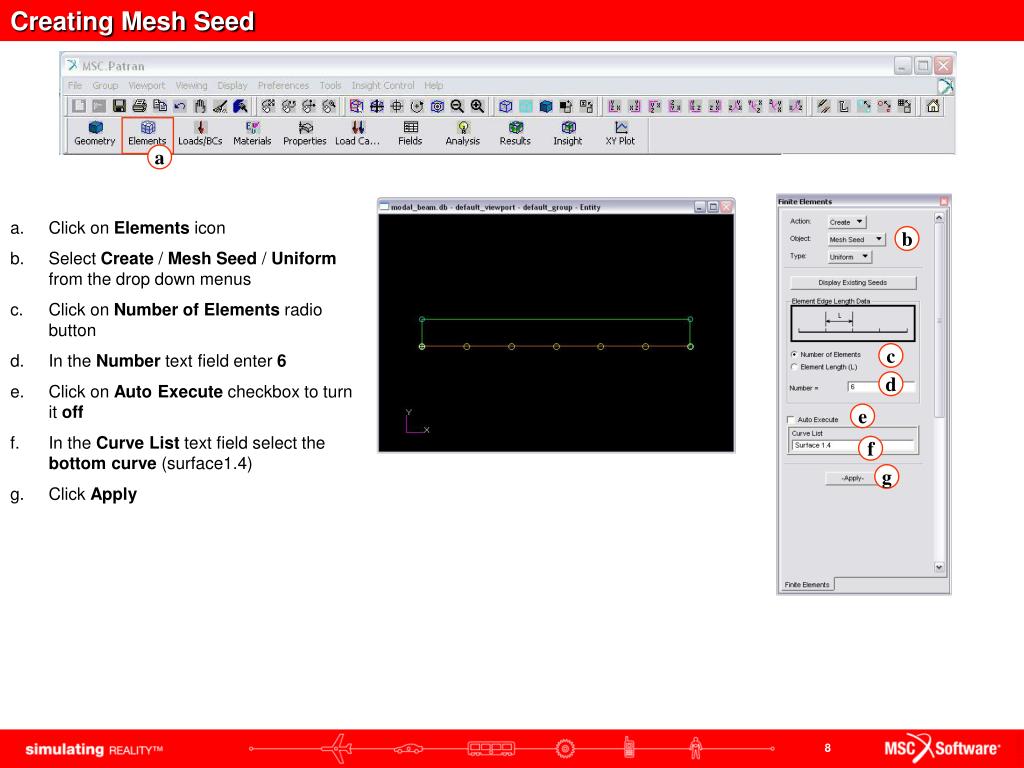Click the Load Cases application icon

click(x=357, y=133)
